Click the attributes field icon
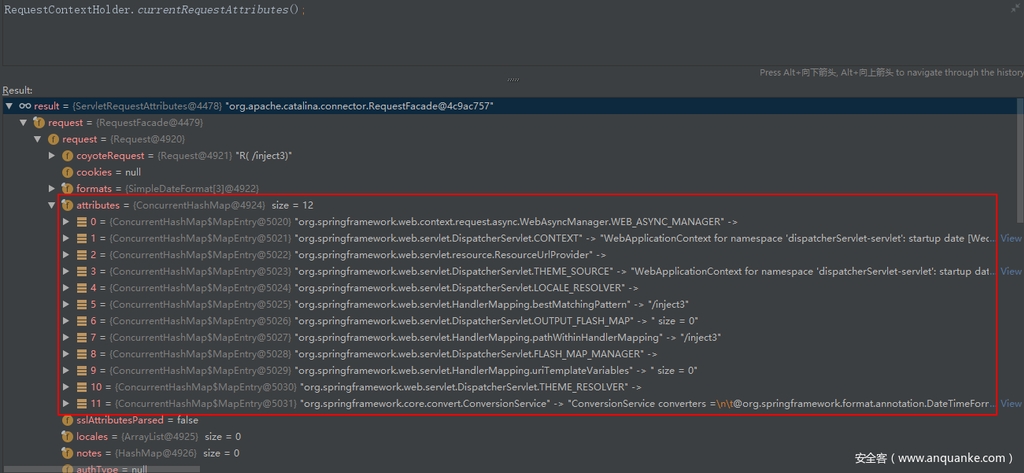Image resolution: width=1024 pixels, height=473 pixels. click(68, 205)
